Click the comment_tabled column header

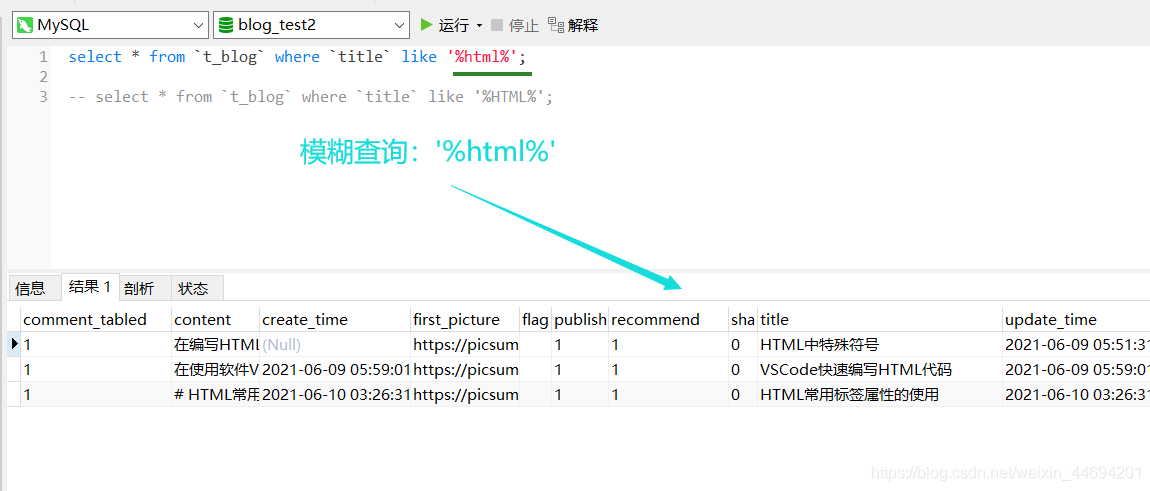96,319
